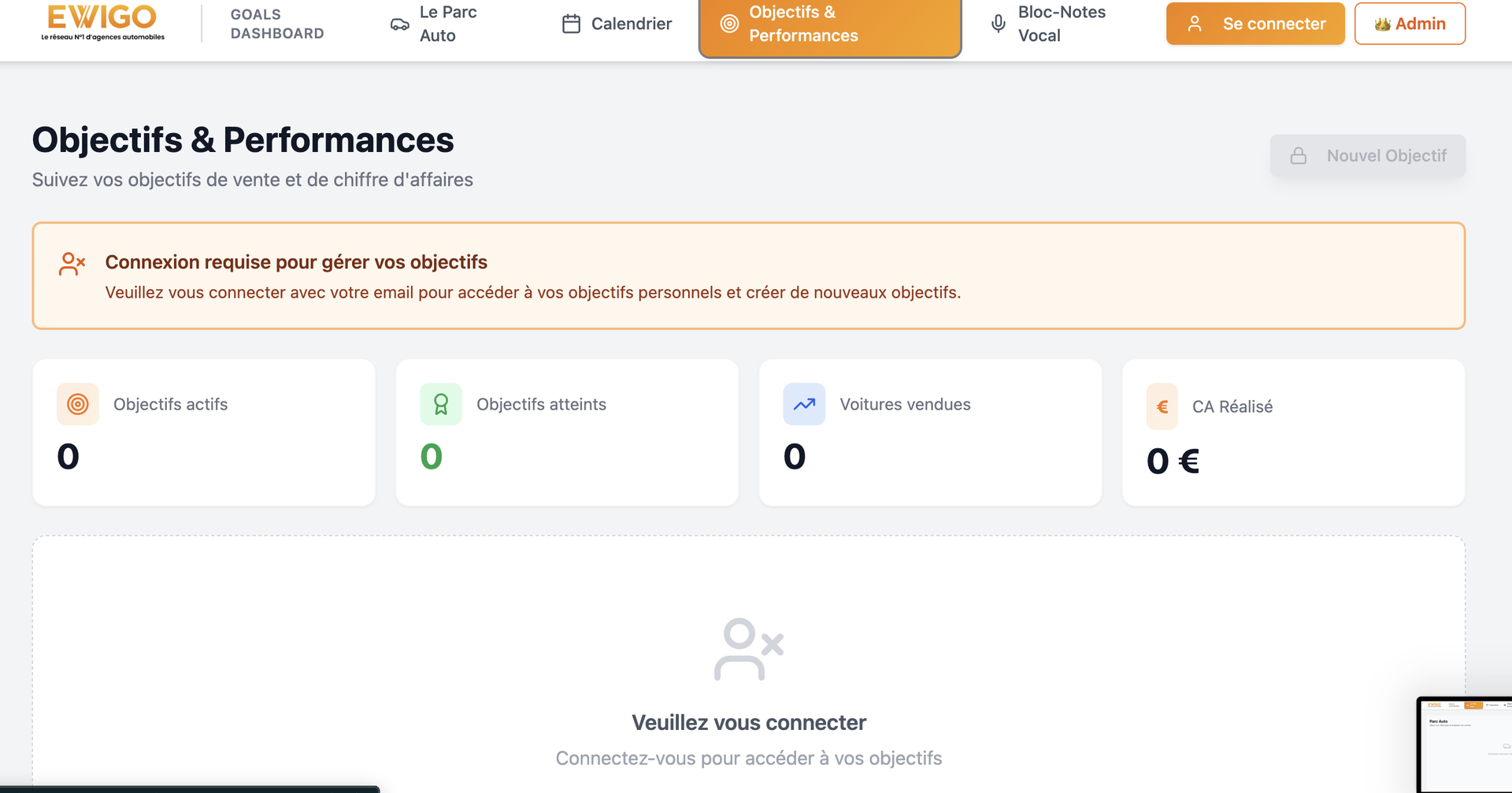Click the Objectifs & Performances page heading

(x=243, y=140)
